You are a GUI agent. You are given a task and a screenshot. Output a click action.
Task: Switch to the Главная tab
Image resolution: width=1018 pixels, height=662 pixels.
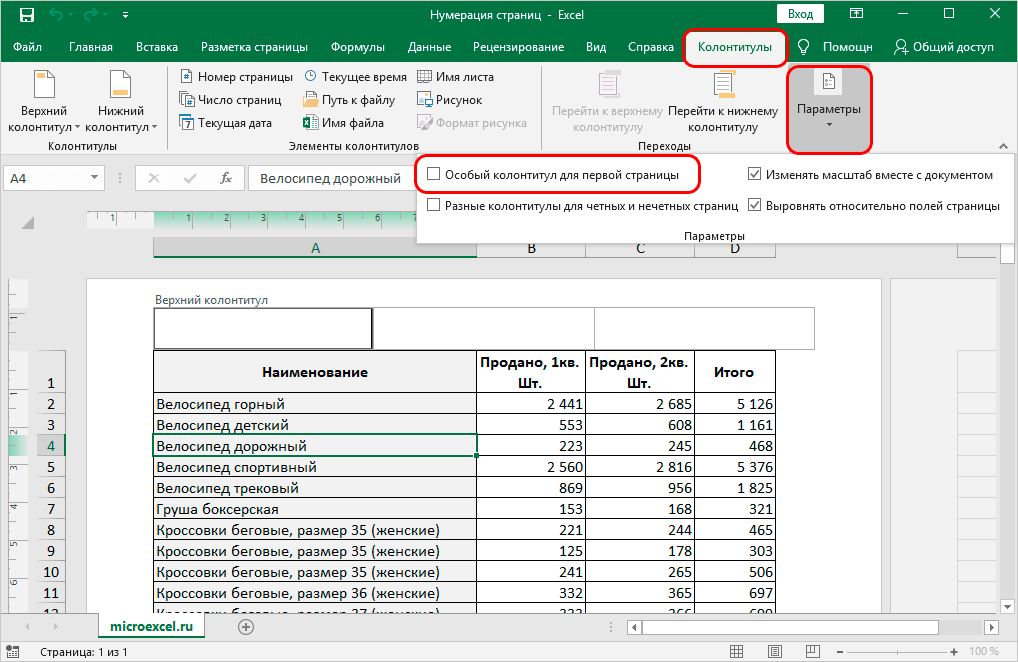point(91,47)
